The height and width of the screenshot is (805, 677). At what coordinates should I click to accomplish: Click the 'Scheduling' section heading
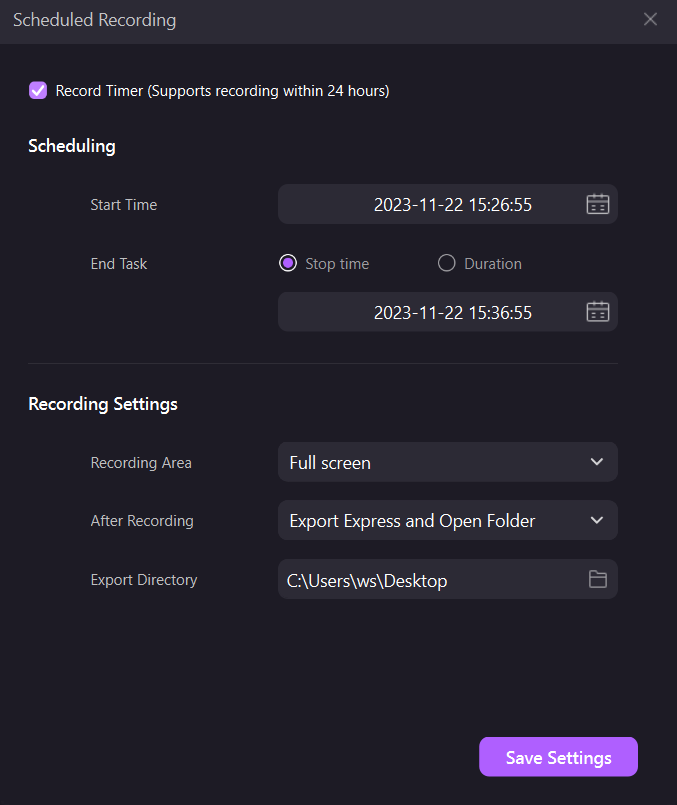pos(72,146)
